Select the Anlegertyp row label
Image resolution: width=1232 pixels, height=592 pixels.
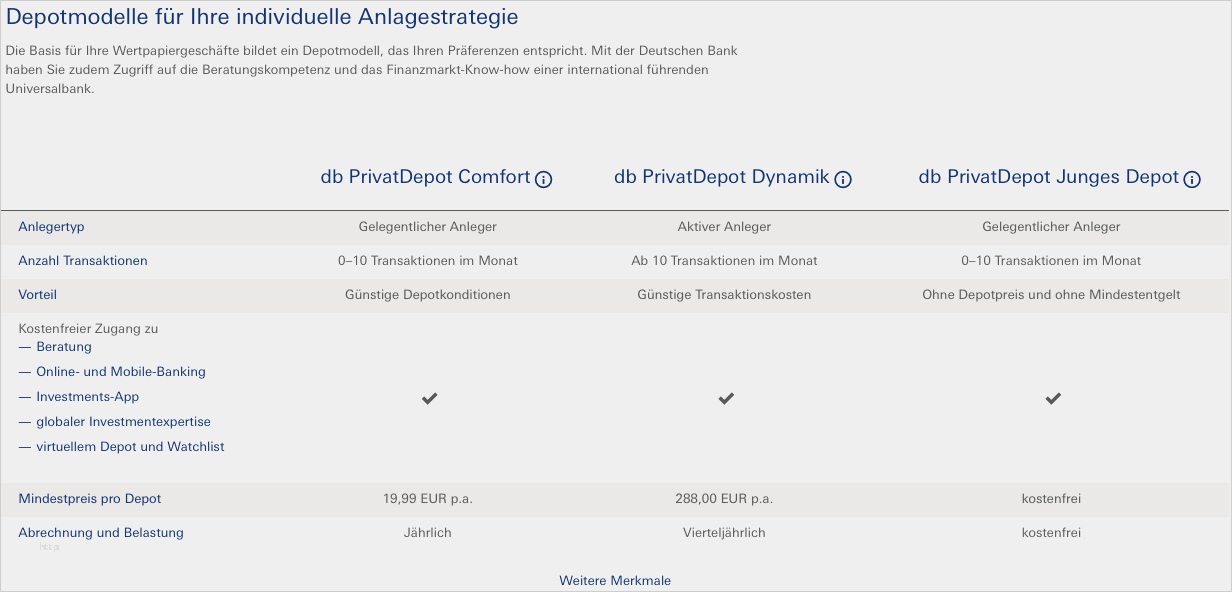pos(51,227)
